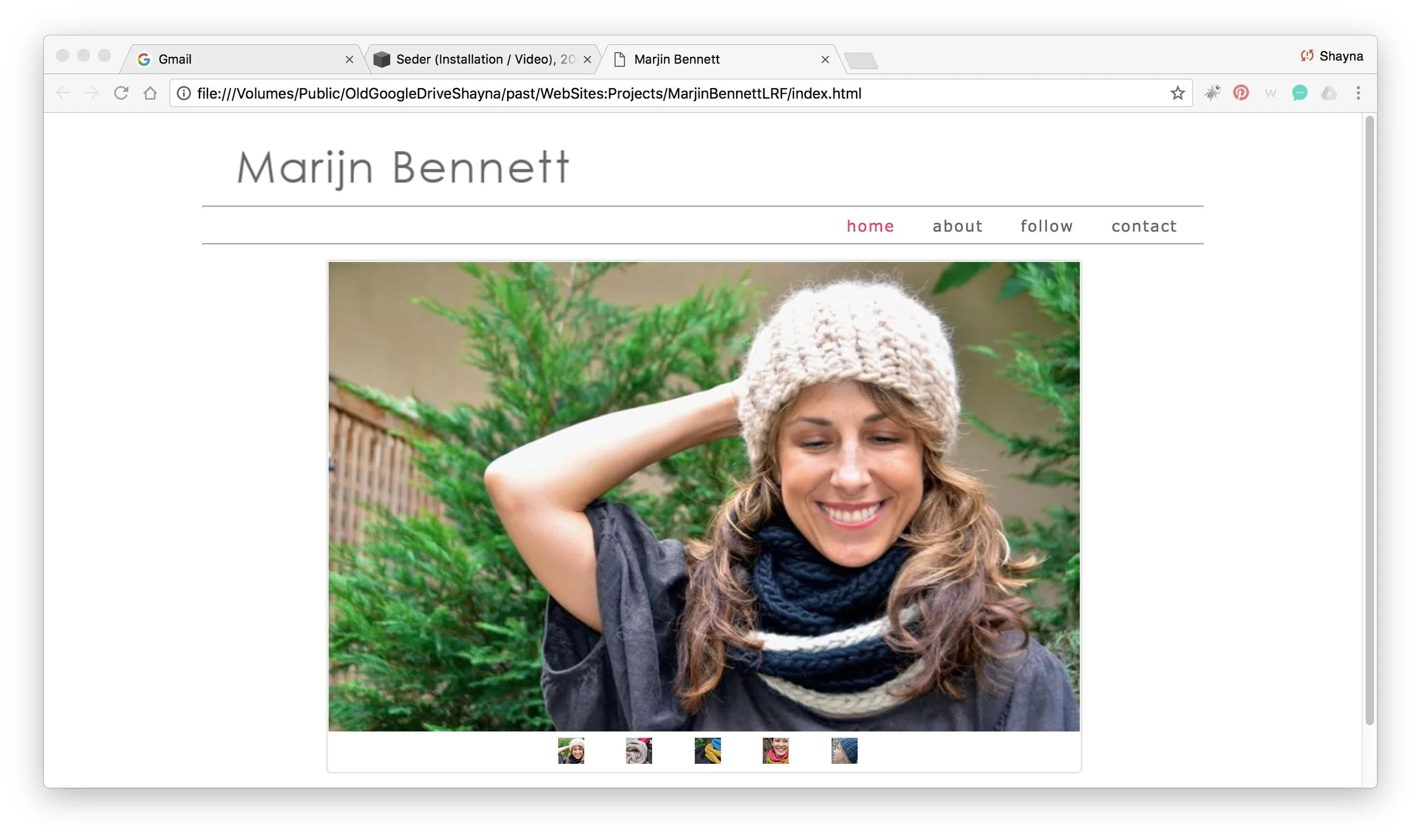The image size is (1421, 840).
Task: Click the Google Drive extension icon
Action: pos(1329,93)
